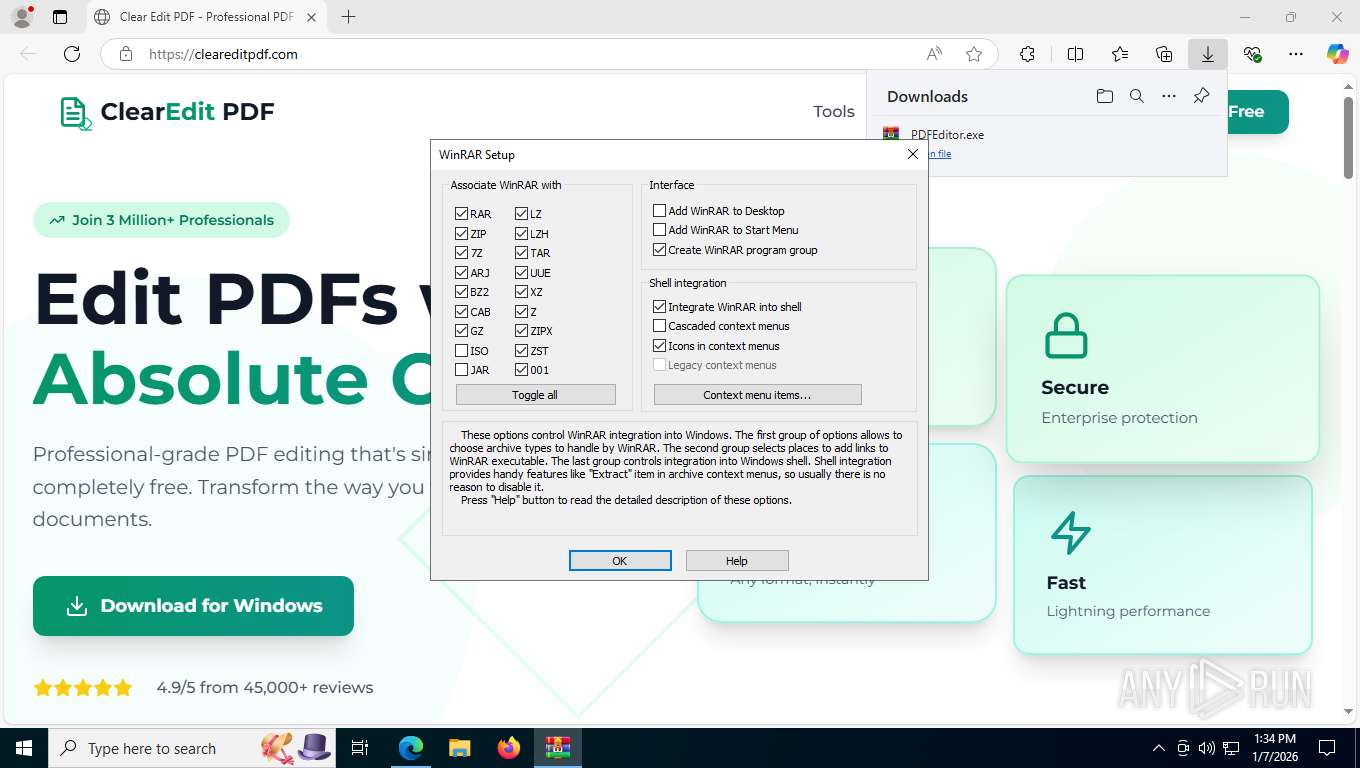View site information lock icon
This screenshot has width=1360, height=768.
125,54
